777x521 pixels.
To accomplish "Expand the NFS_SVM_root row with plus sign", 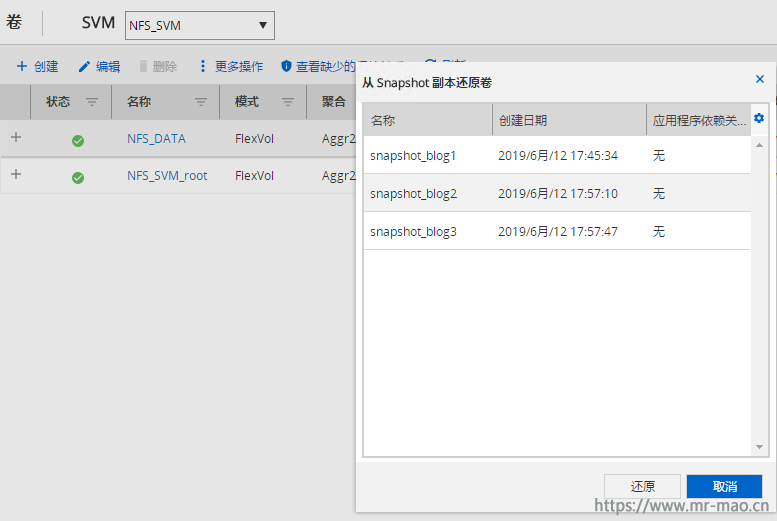I will [x=16, y=174].
